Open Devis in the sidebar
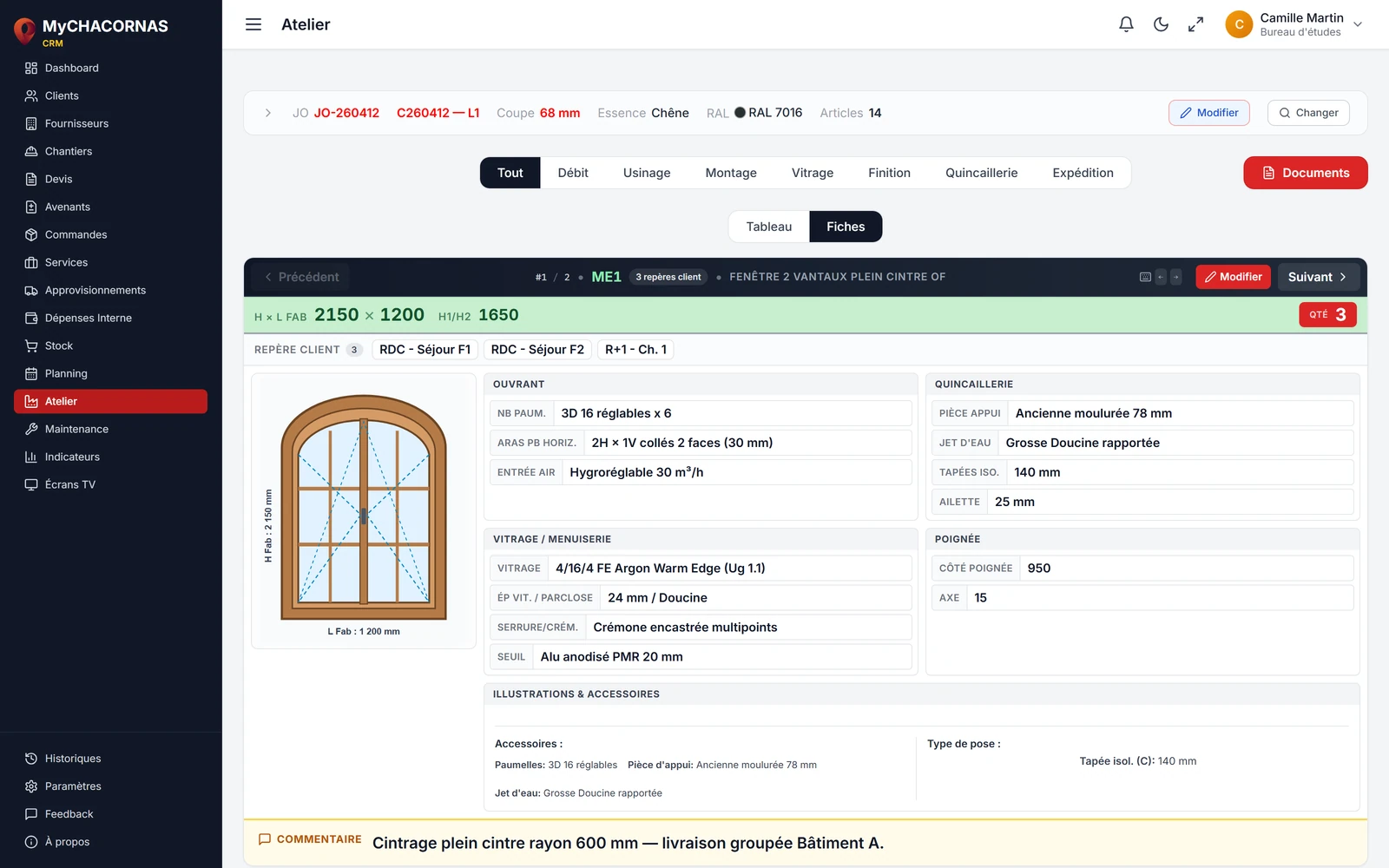Screen dimensions: 1389x868 click(110, 179)
